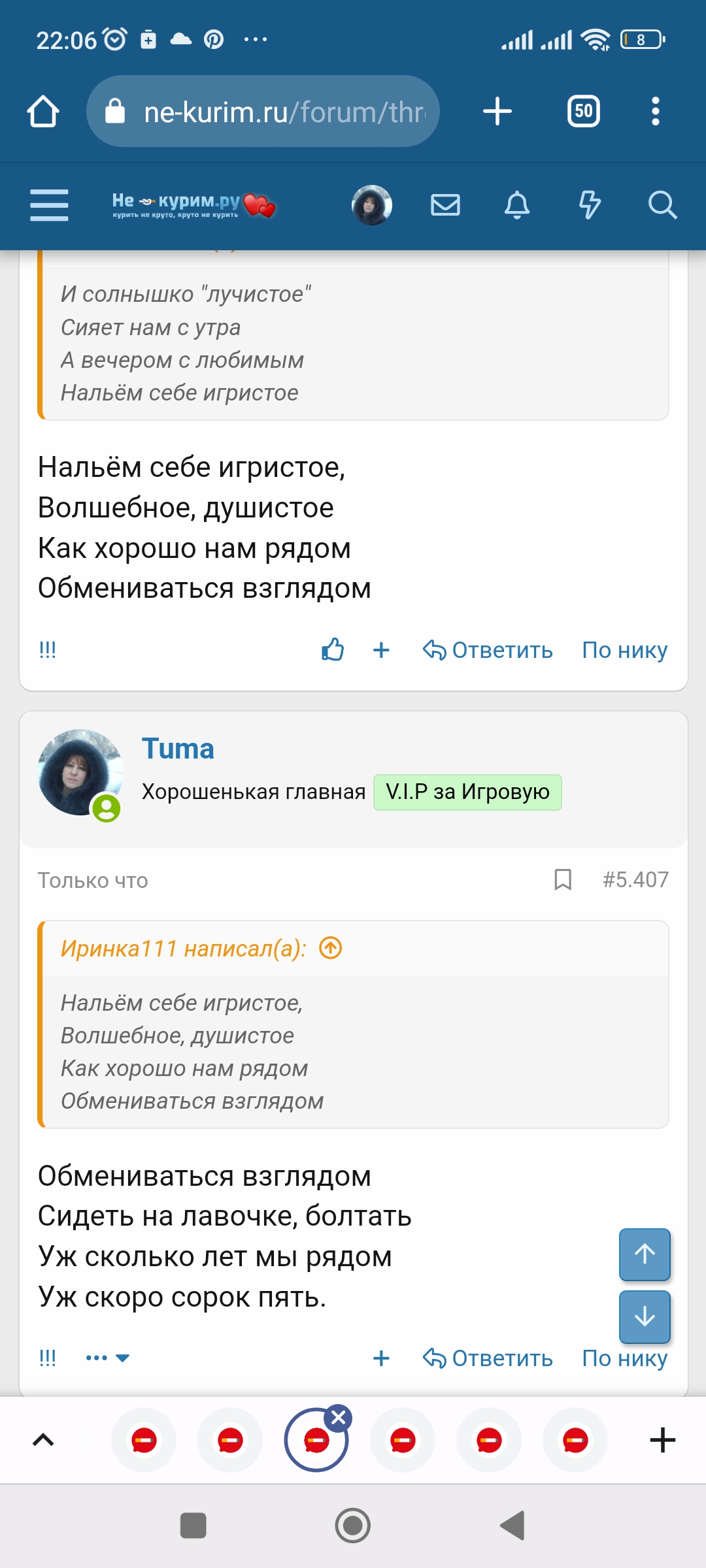The width and height of the screenshot is (706, 1568).
Task: Tap the ne-kurim.ru address bar
Action: 263,111
